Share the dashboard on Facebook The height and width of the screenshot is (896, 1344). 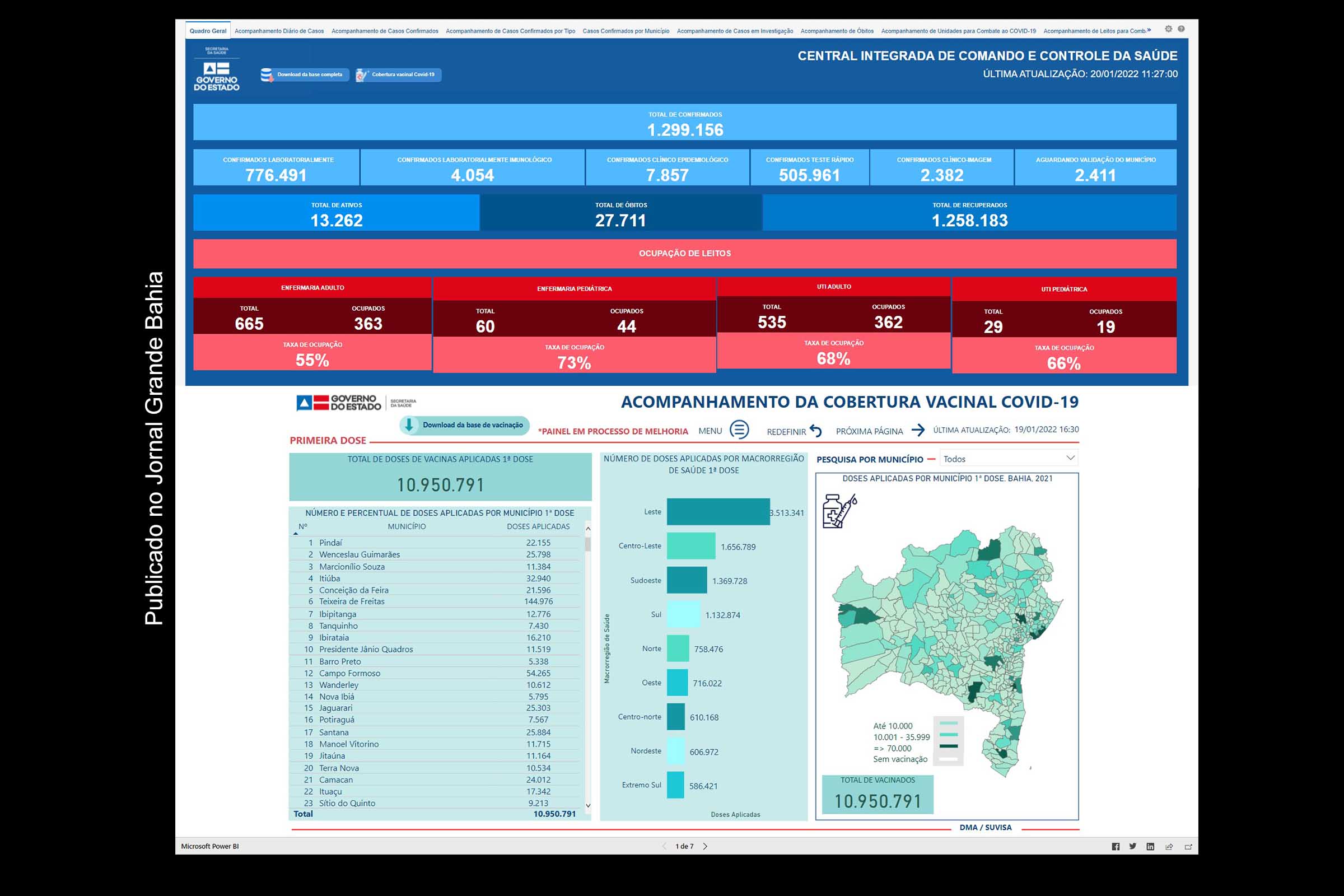click(x=1116, y=847)
